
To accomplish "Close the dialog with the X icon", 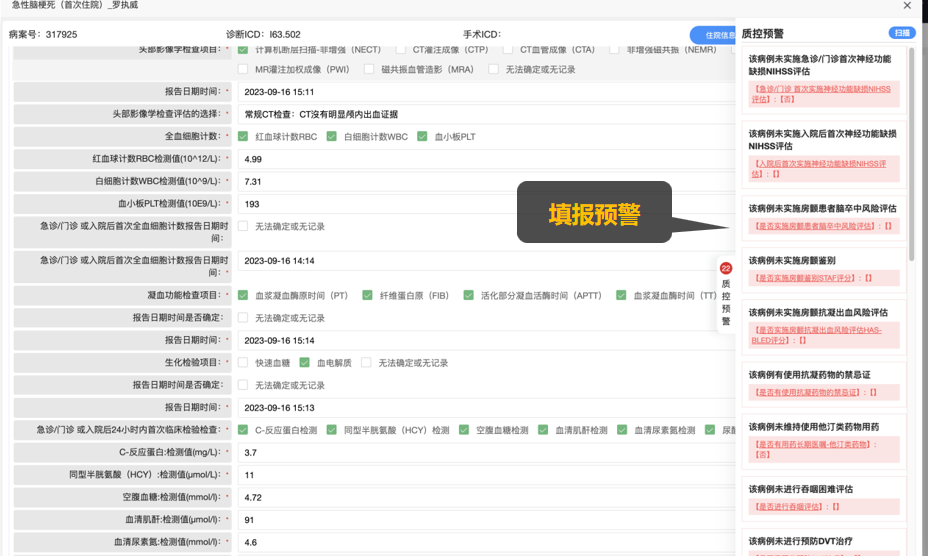I will coord(907,6).
